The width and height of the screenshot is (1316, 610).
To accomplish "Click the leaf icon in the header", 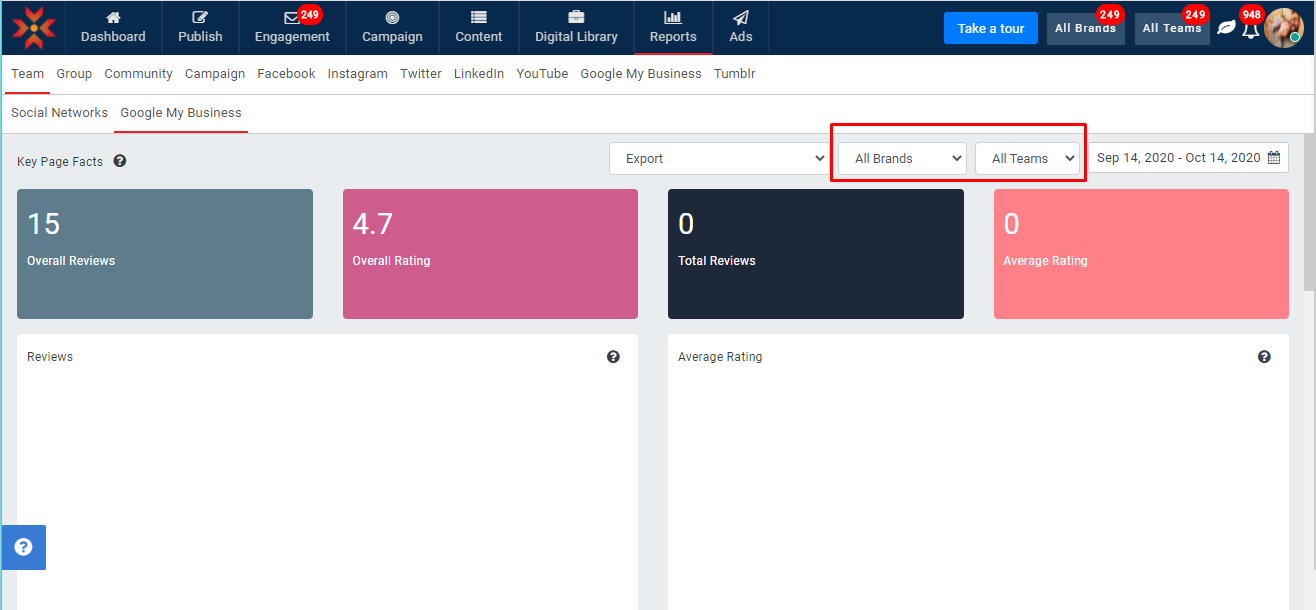I will click(x=1226, y=28).
